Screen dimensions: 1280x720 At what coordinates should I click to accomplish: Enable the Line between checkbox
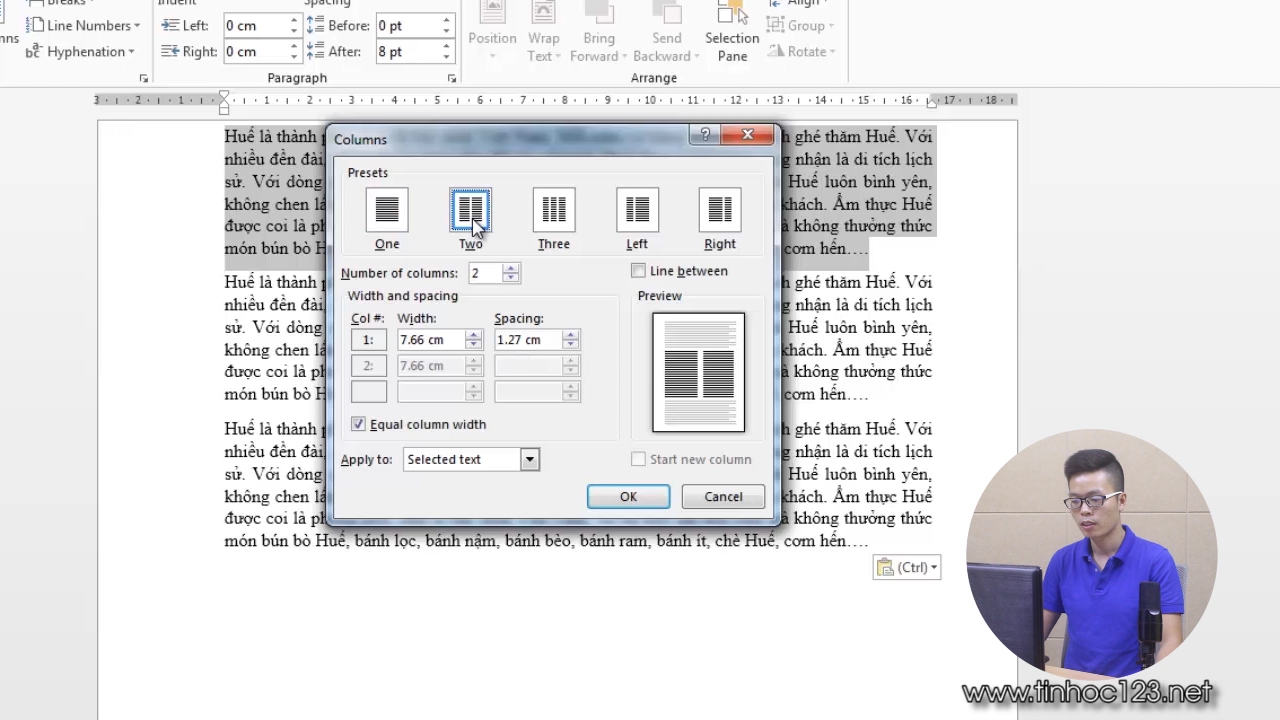pos(639,271)
